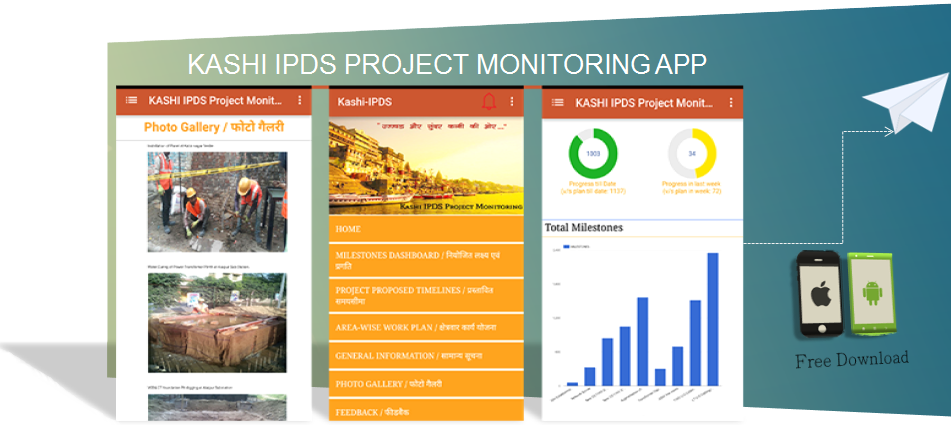Open PHOTO GALLERY menu item
Screen dimensions: 951x432
(426, 384)
